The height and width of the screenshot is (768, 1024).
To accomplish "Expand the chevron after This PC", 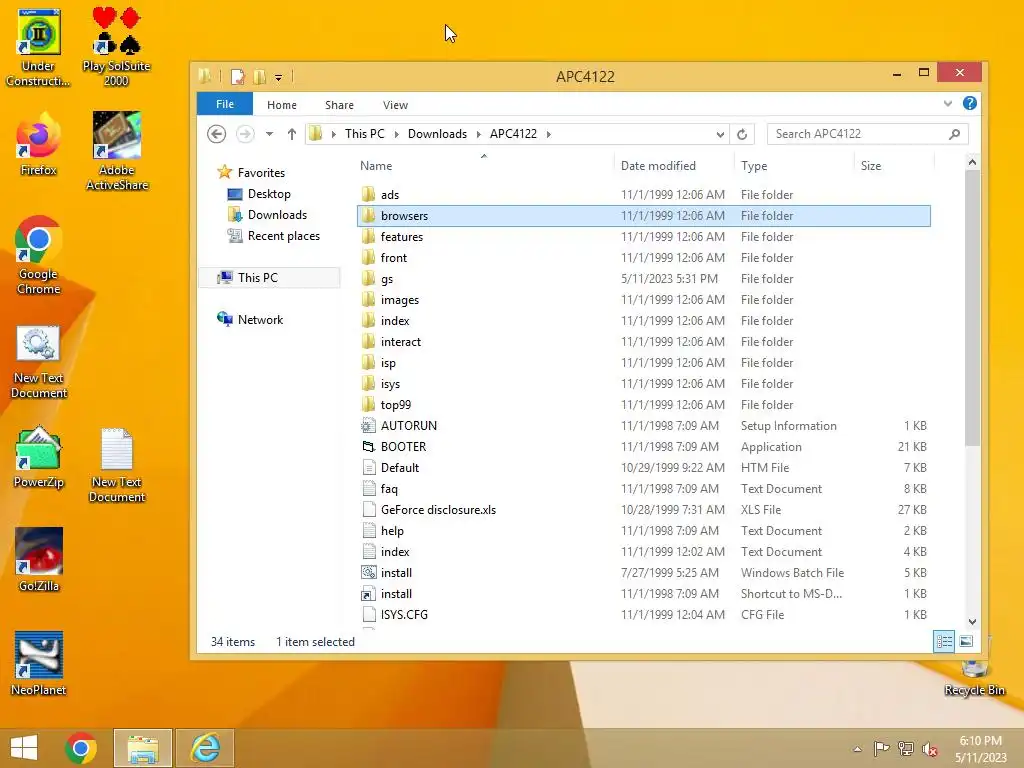I will (x=396, y=135).
